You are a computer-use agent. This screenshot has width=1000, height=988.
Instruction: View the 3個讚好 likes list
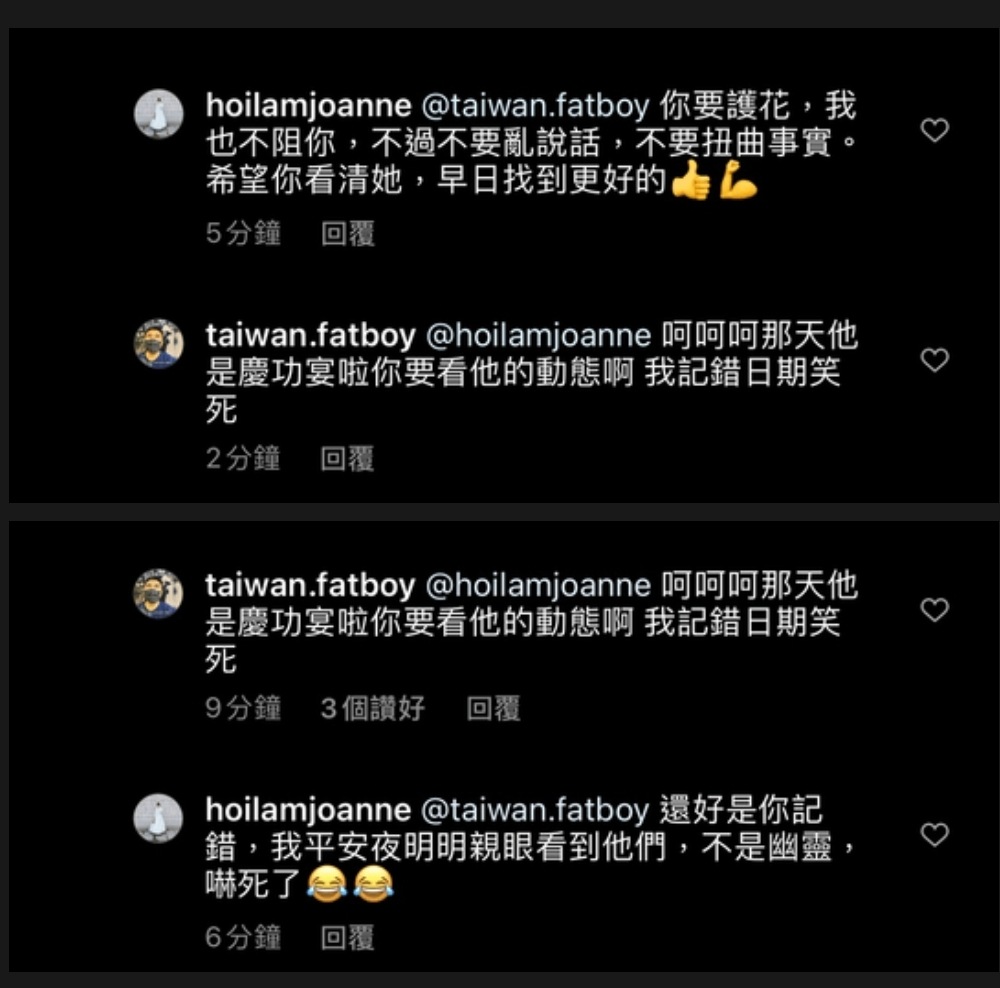[372, 709]
